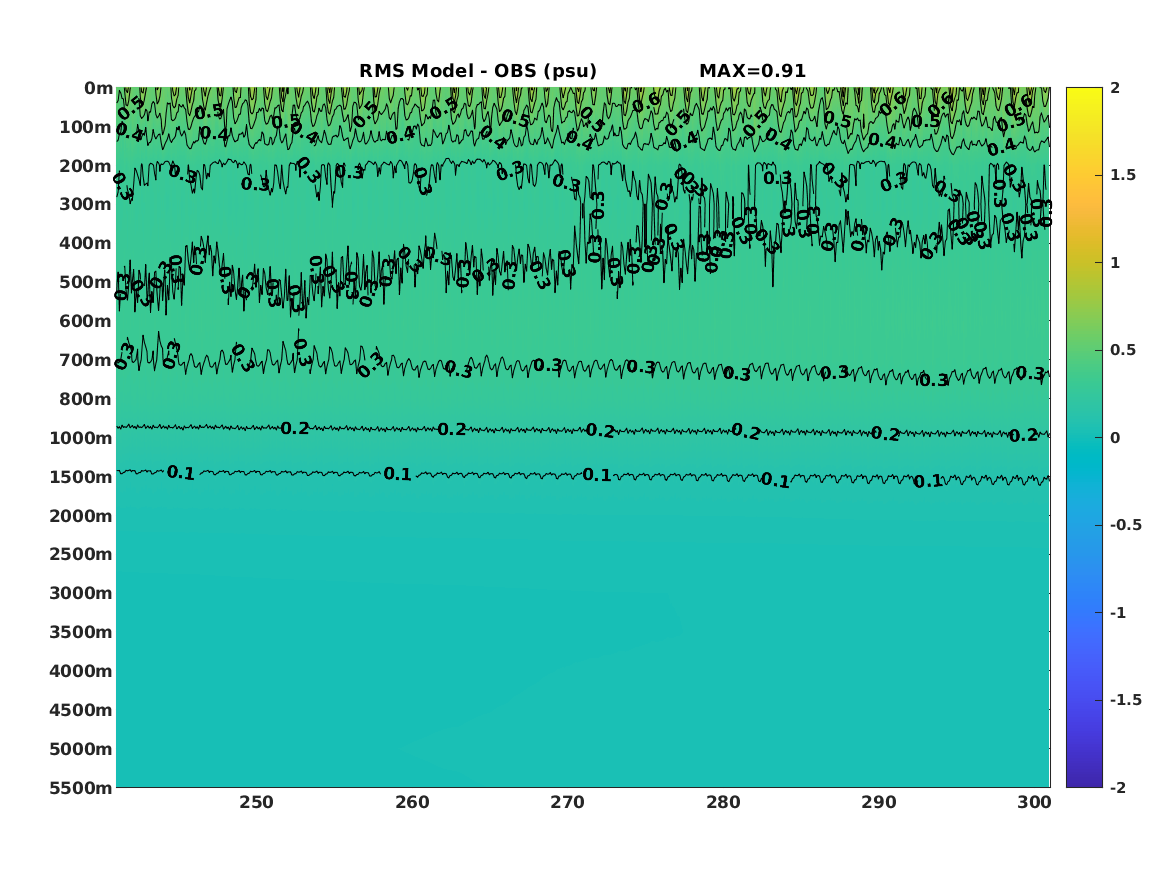
Task: Click the '270' horizontal axis tick label
Action: (x=568, y=803)
